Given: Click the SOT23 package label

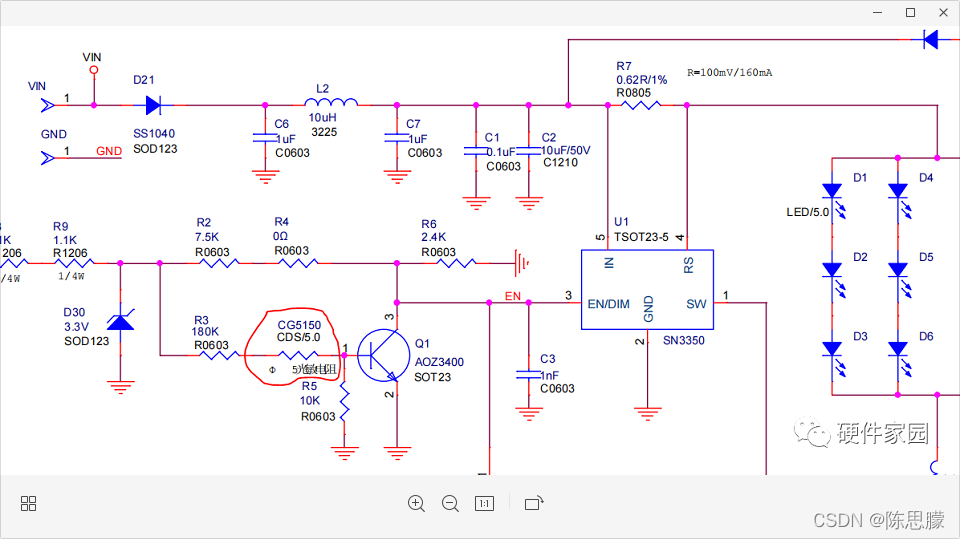Looking at the screenshot, I should [x=432, y=377].
